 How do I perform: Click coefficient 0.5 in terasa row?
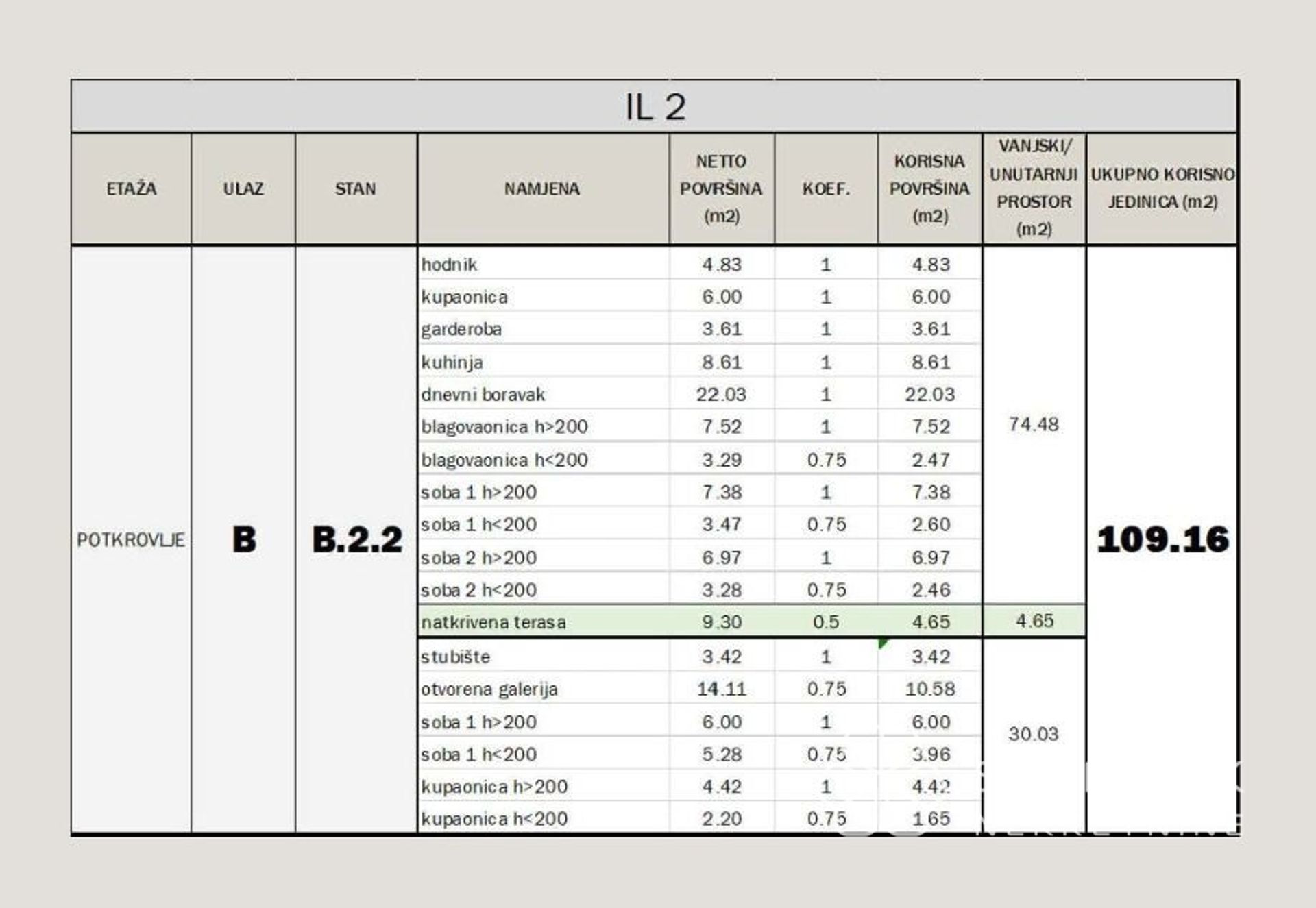click(x=826, y=622)
